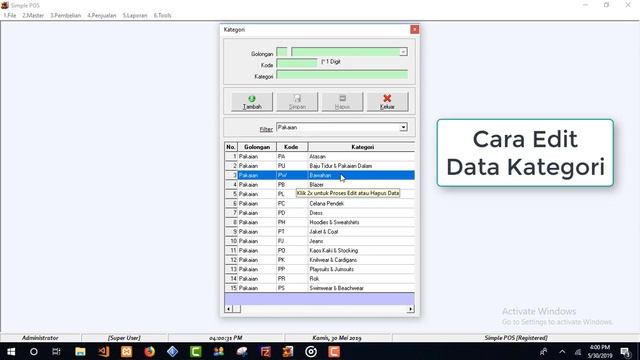Click the table's scroll left arrow

[x=229, y=309]
